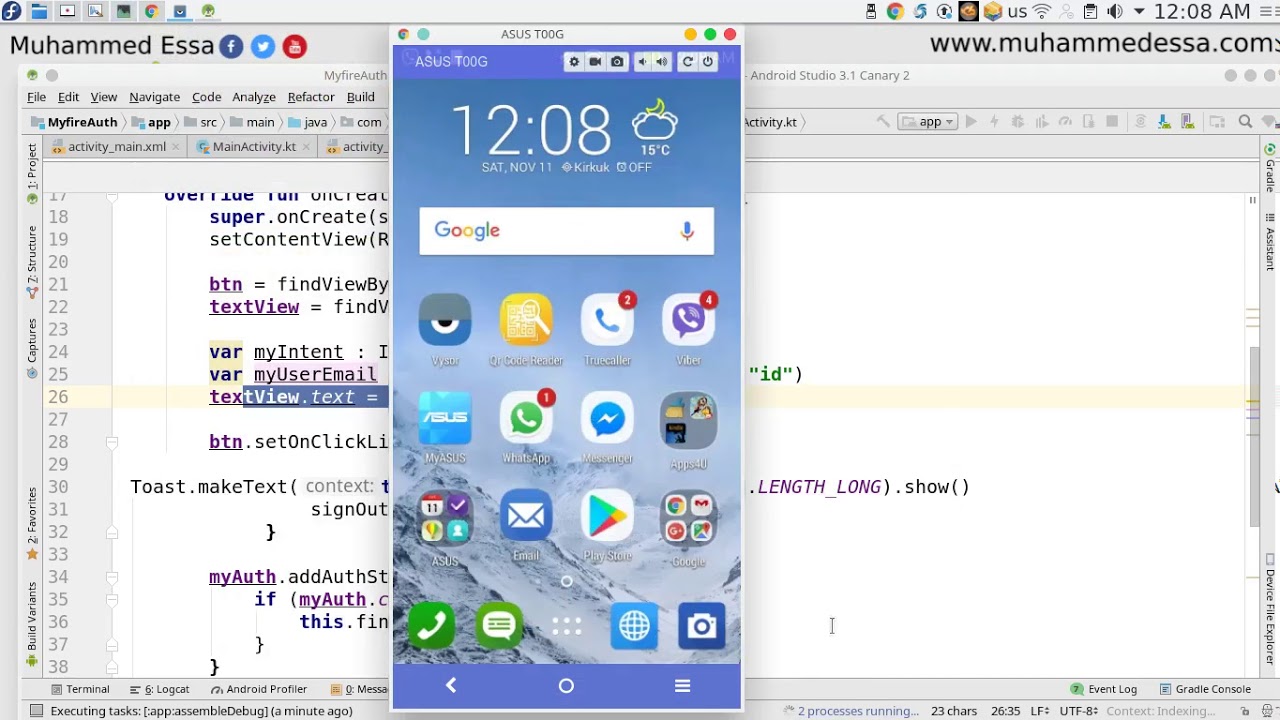The height and width of the screenshot is (720, 1280).
Task: Open WhatsApp on the phone
Action: point(526,418)
